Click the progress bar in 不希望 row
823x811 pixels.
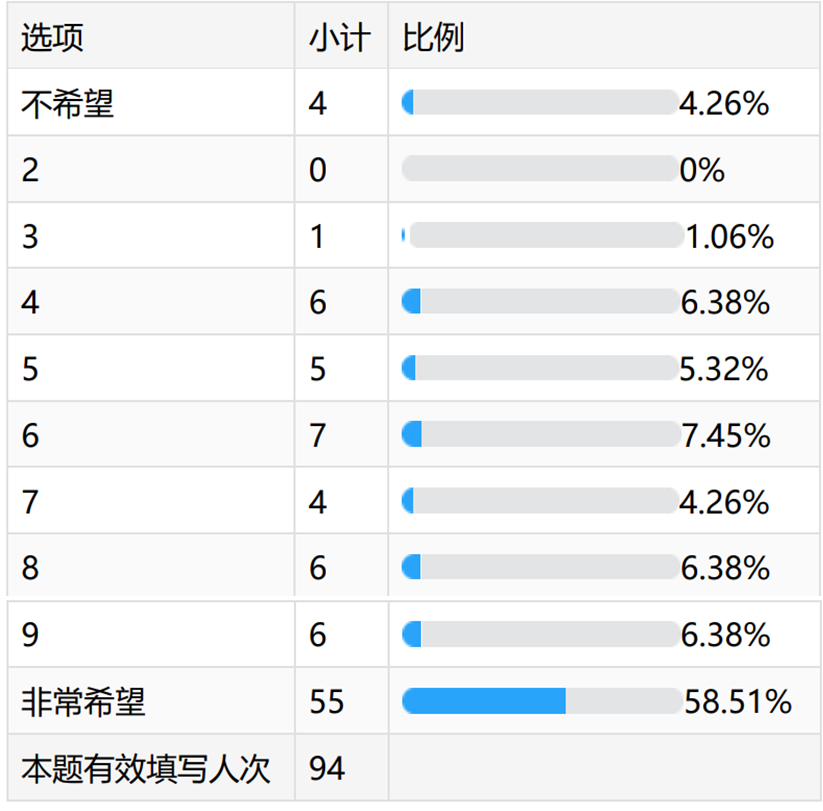click(540, 102)
